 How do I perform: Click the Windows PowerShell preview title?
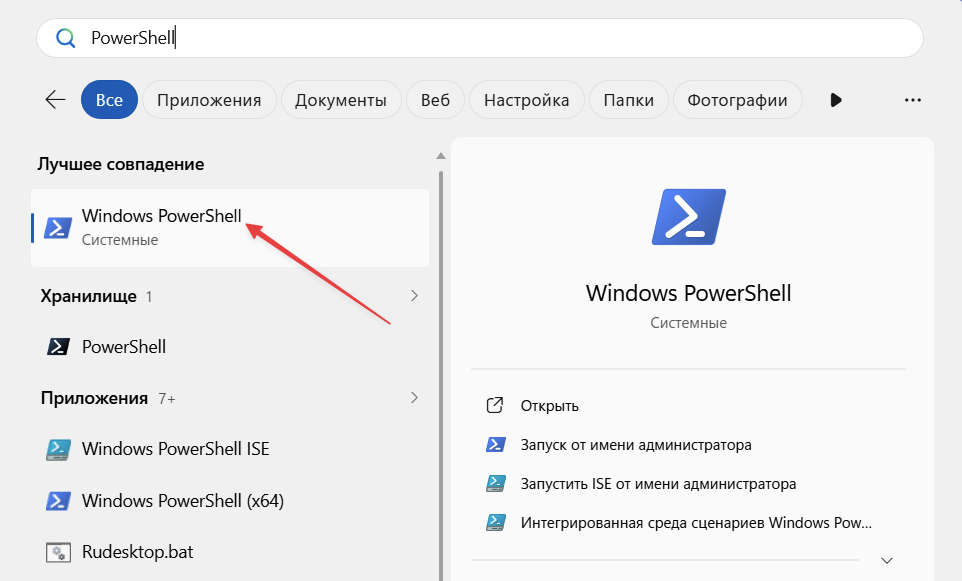[688, 293]
